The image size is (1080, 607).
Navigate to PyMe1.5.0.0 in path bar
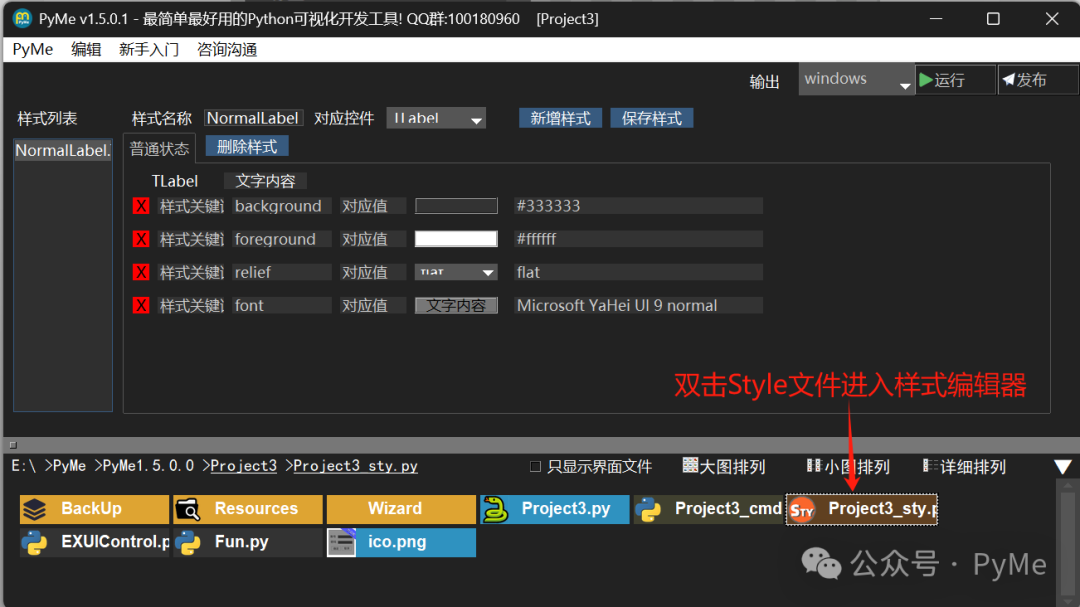pyautogui.click(x=147, y=466)
